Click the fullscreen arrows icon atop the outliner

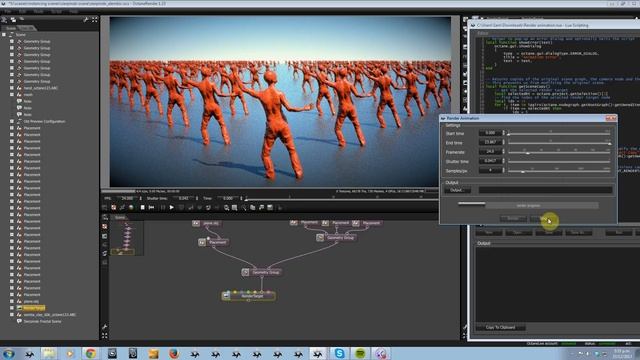click(x=95, y=19)
